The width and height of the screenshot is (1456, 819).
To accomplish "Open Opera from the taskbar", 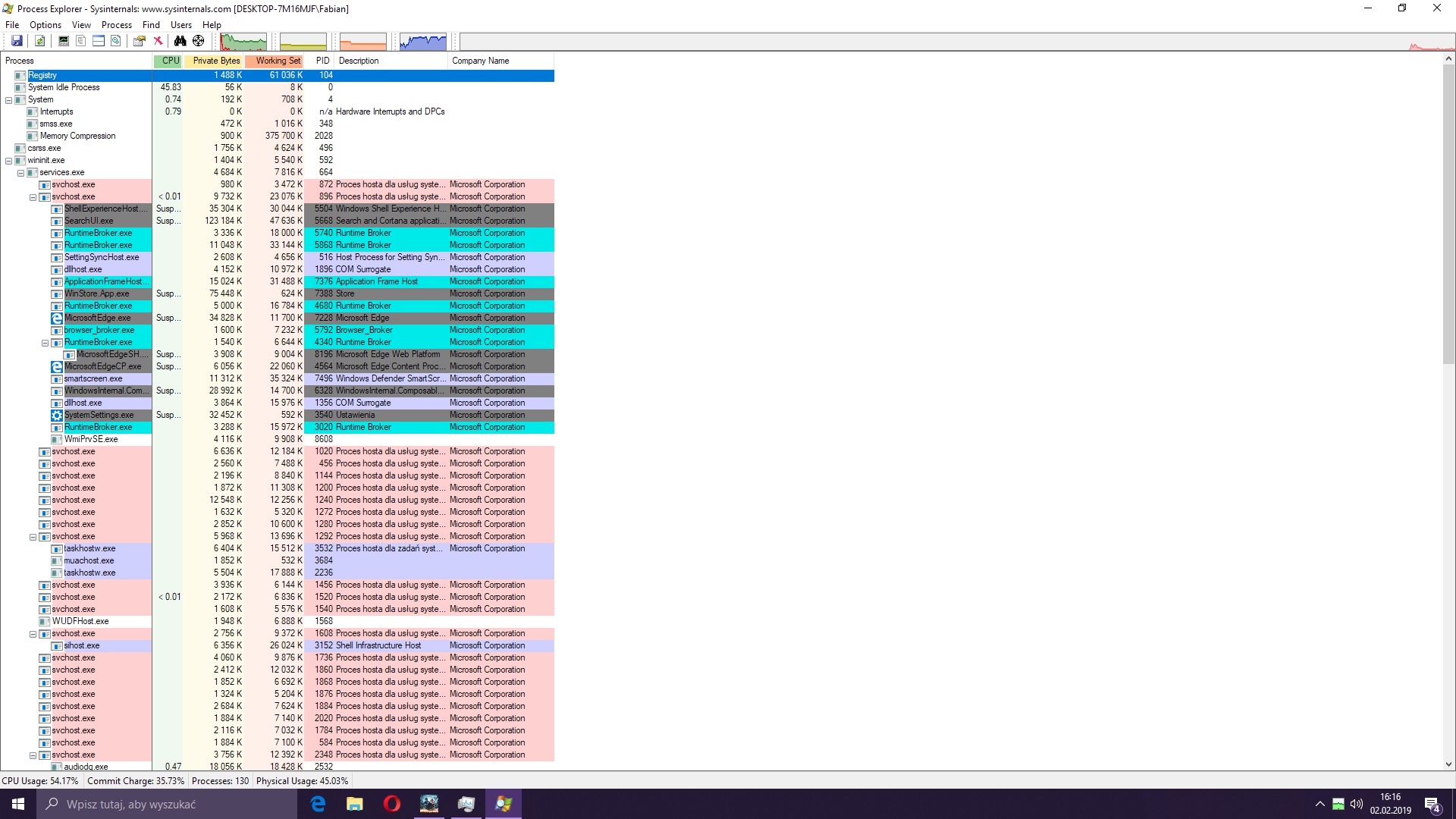I will pos(392,804).
